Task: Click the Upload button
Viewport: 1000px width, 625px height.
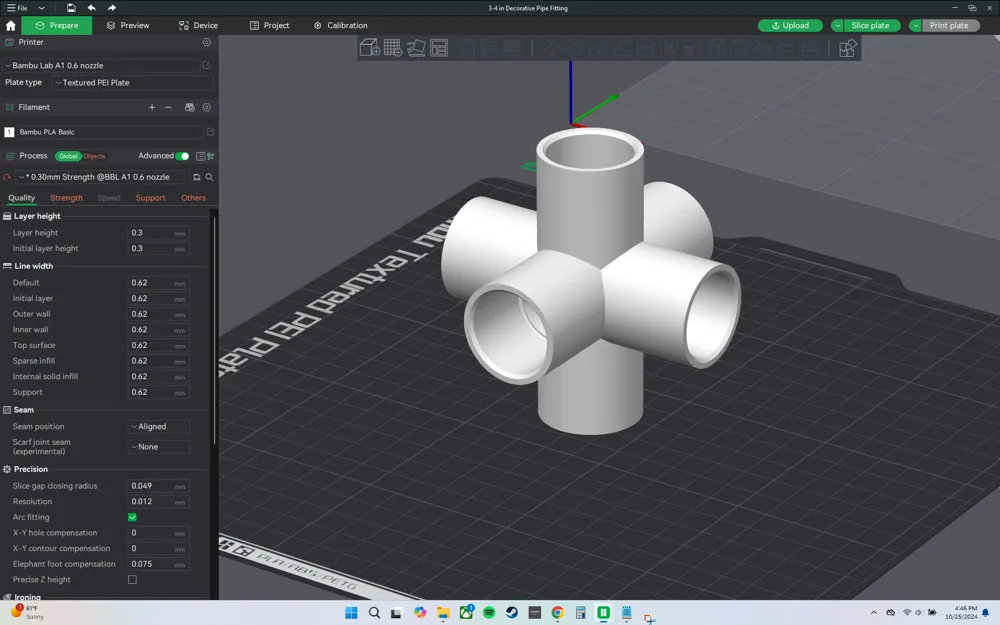Action: (x=790, y=25)
